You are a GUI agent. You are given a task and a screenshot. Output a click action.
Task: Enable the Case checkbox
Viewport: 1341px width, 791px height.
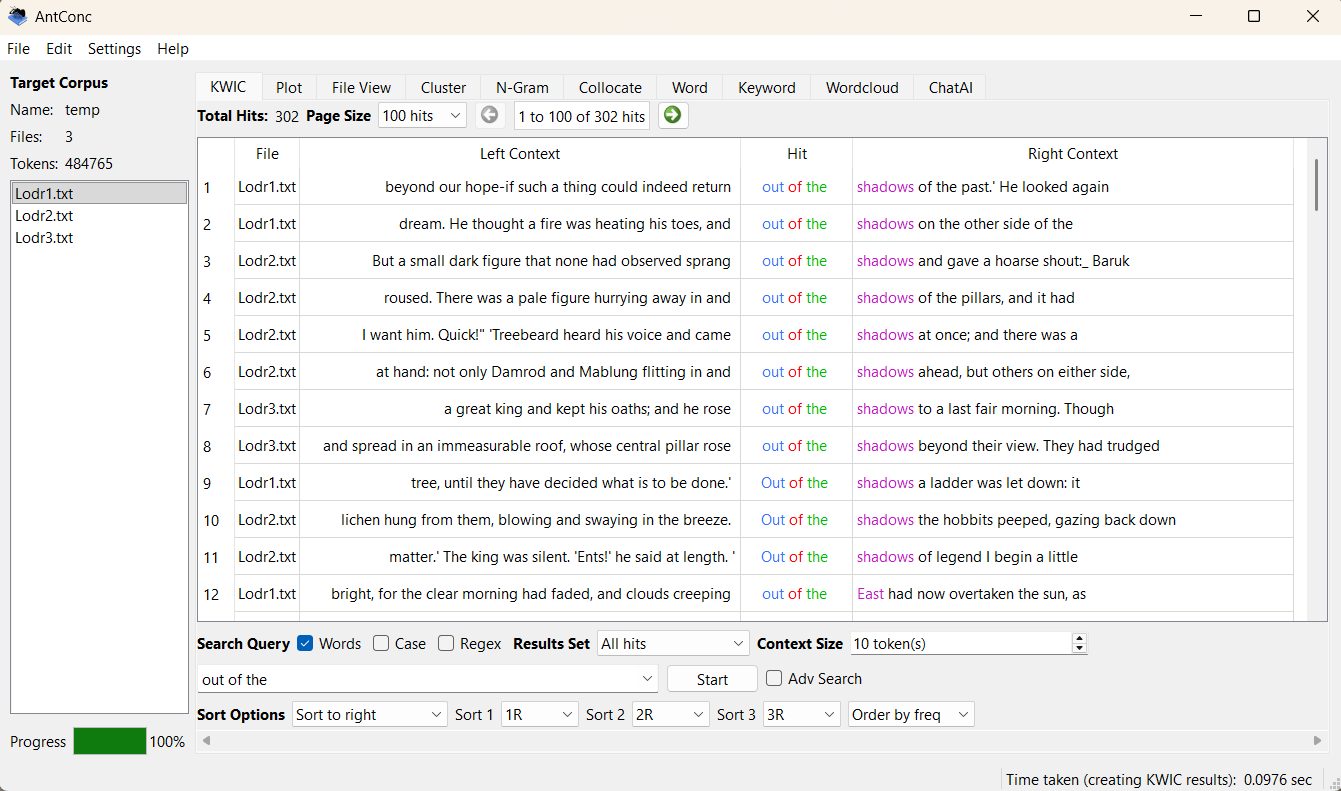point(381,644)
